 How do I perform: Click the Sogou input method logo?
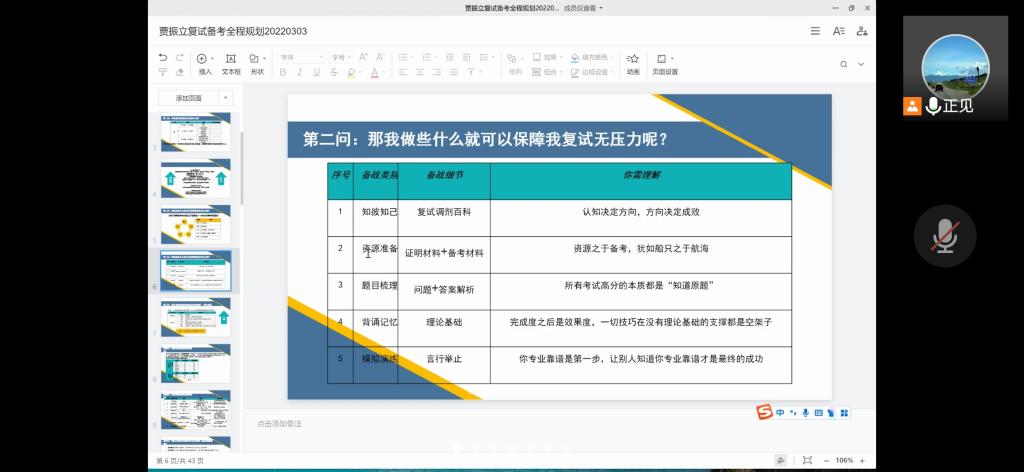764,412
